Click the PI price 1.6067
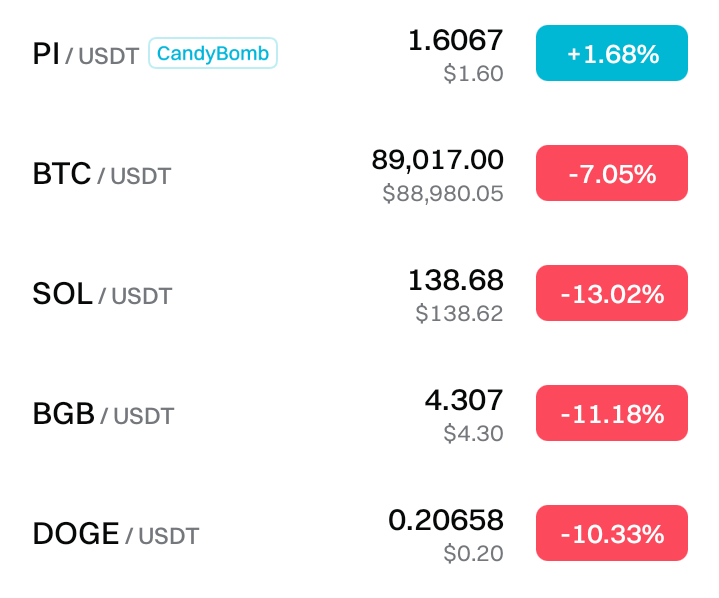This screenshot has height=598, width=719. [455, 40]
